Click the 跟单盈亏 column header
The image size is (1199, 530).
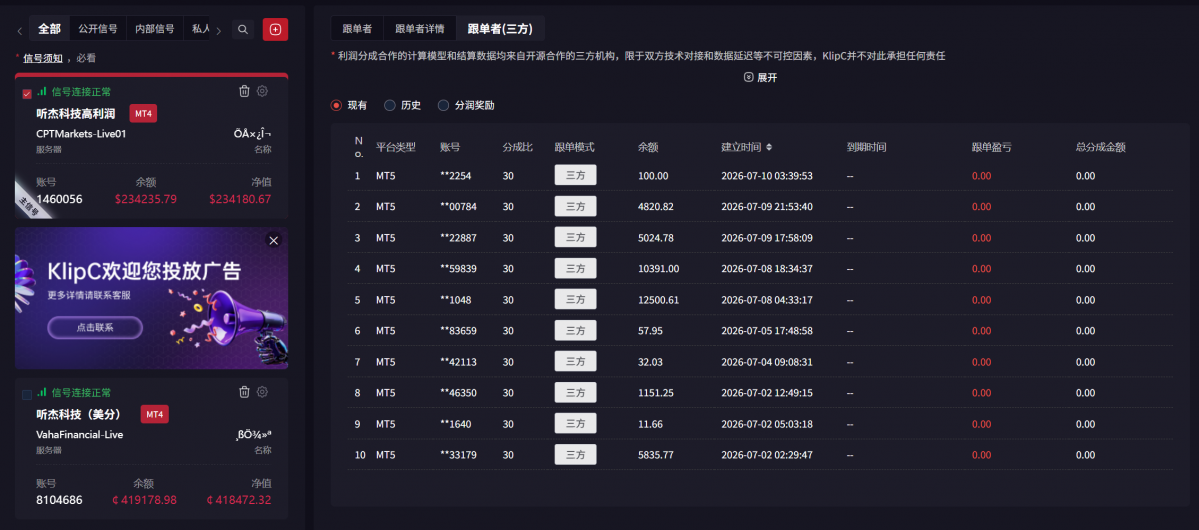point(991,147)
